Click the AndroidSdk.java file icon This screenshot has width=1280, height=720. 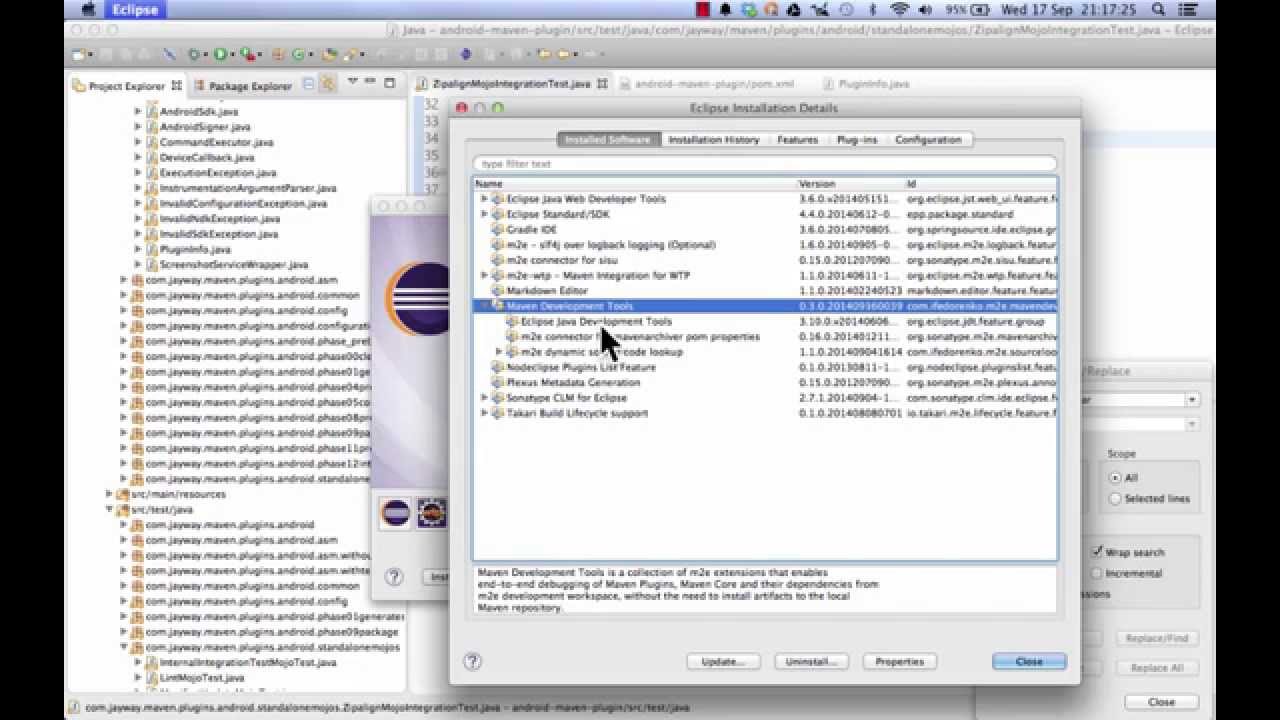pos(152,112)
